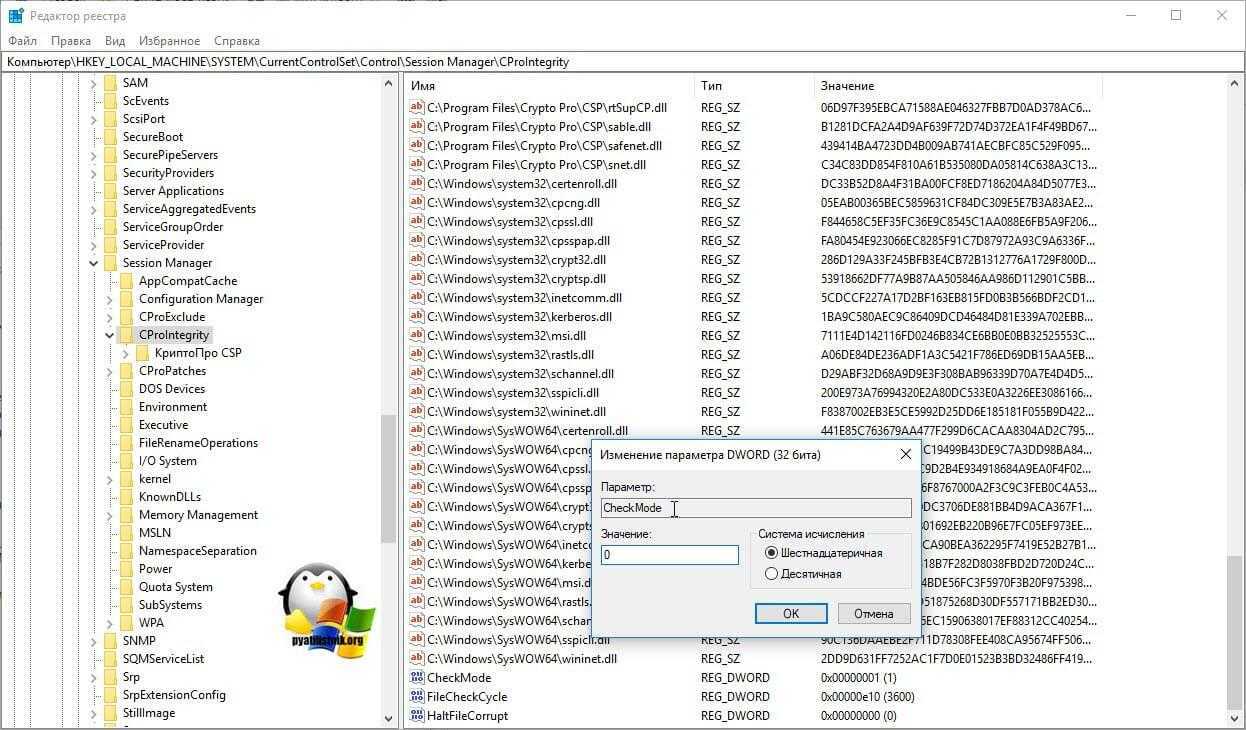The height and width of the screenshot is (730, 1246).
Task: Expand the КриптоПро CSP subkey
Action: (126, 353)
